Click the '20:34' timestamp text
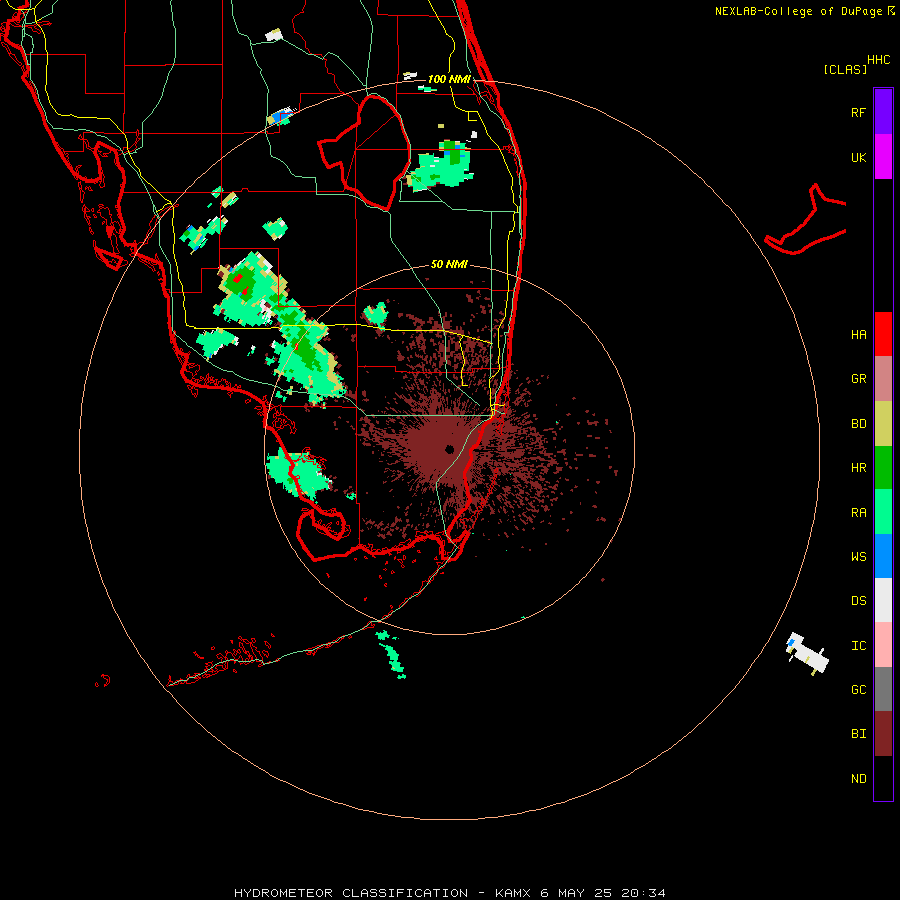 [x=643, y=893]
